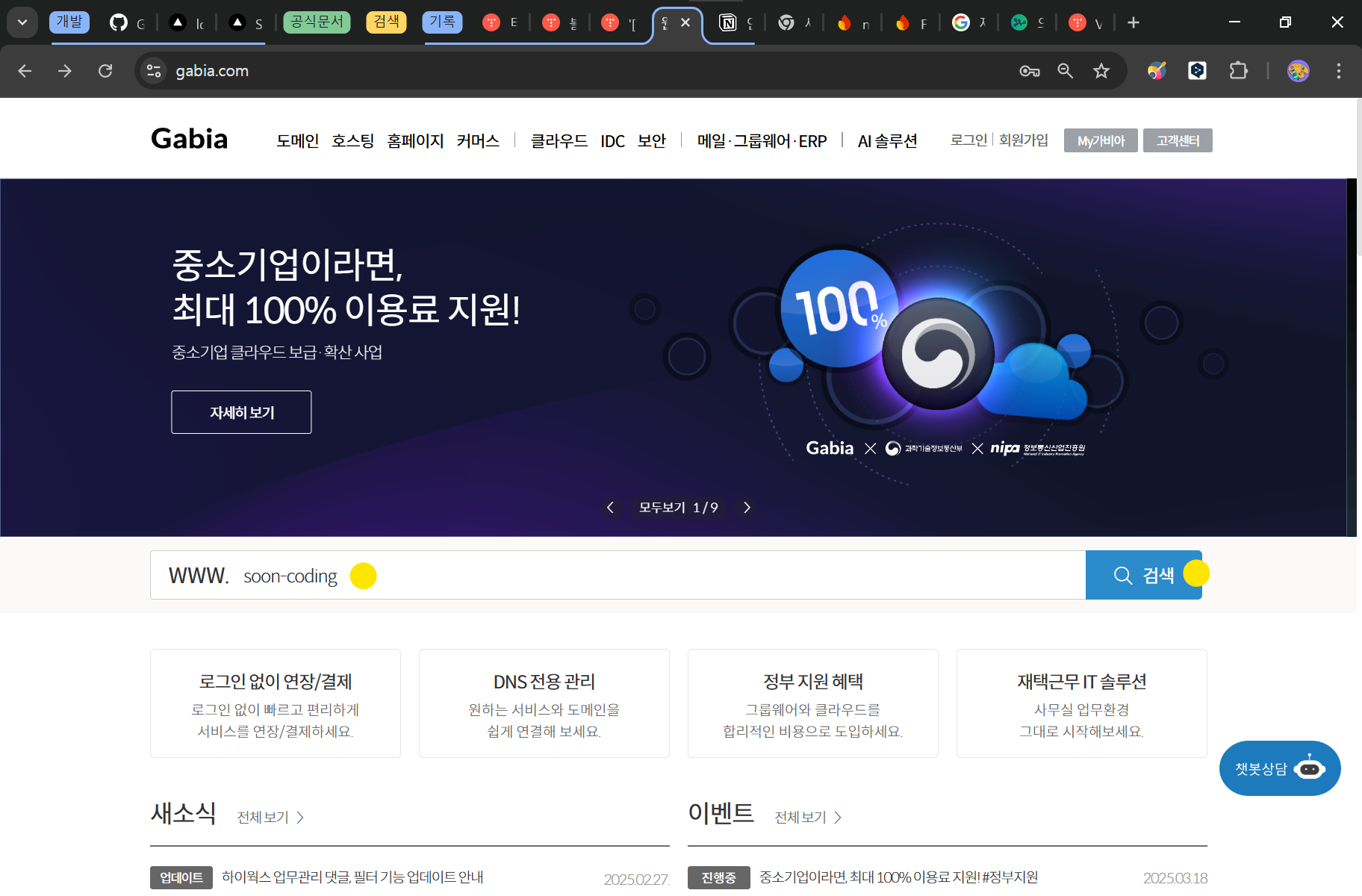View all 새소식 via 전체 보기

coord(270,818)
